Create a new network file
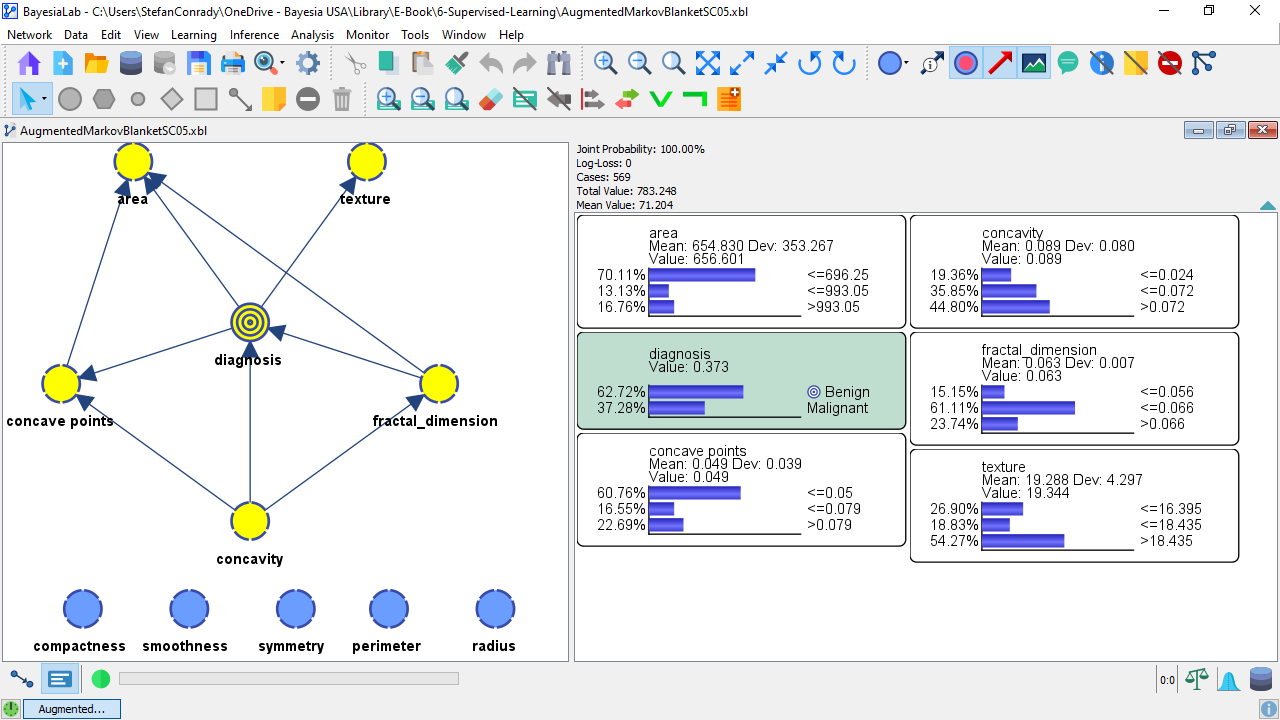 pos(63,64)
